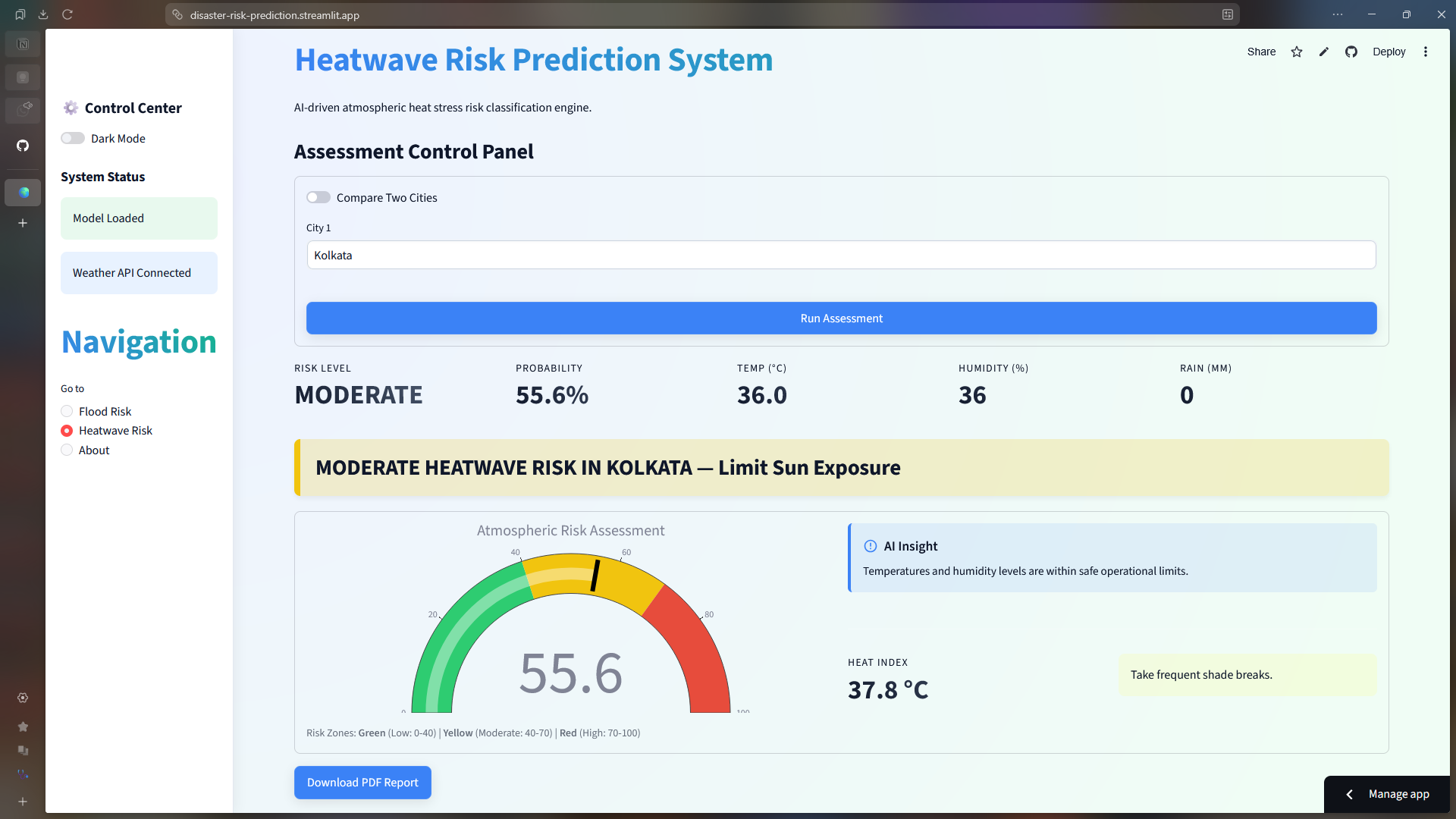1456x819 pixels.
Task: Click the 36.0 temperature value
Action: pyautogui.click(x=762, y=395)
